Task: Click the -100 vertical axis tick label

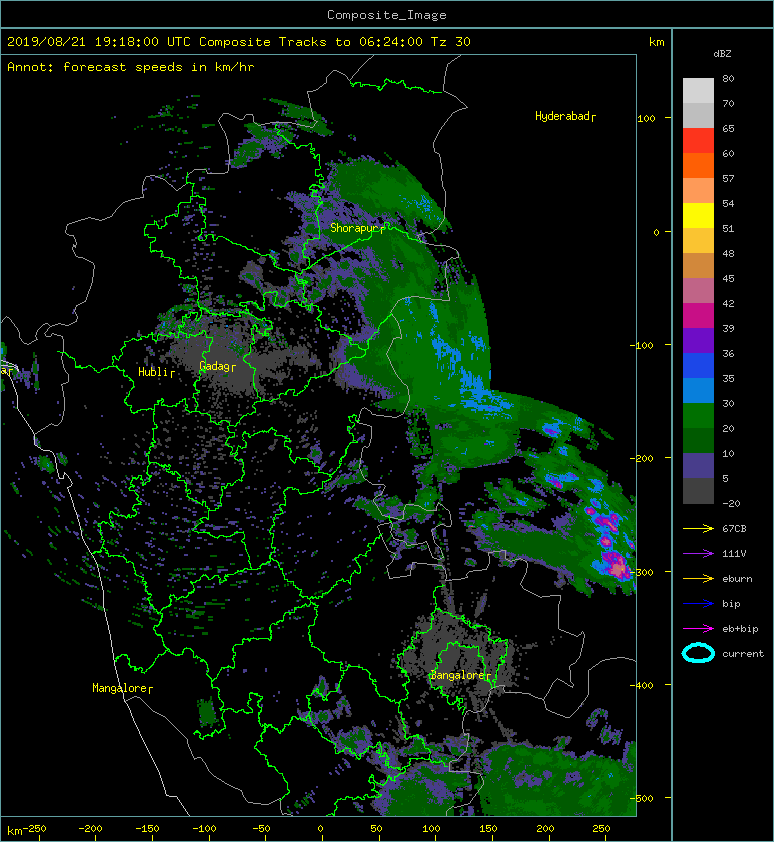Action: pyautogui.click(x=642, y=345)
